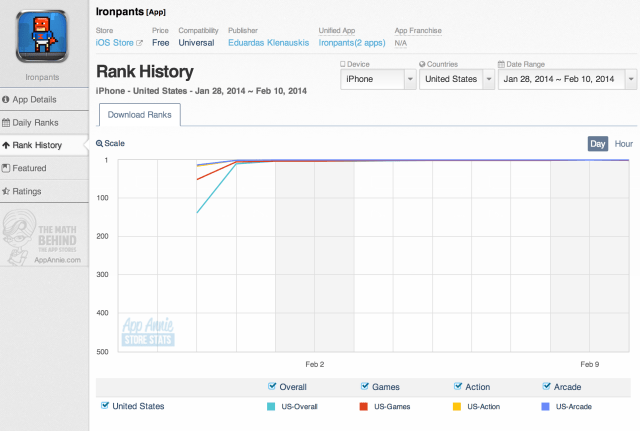Screen dimensions: 640x431
Task: Expand the Countries dropdown
Action: pyautogui.click(x=456, y=78)
